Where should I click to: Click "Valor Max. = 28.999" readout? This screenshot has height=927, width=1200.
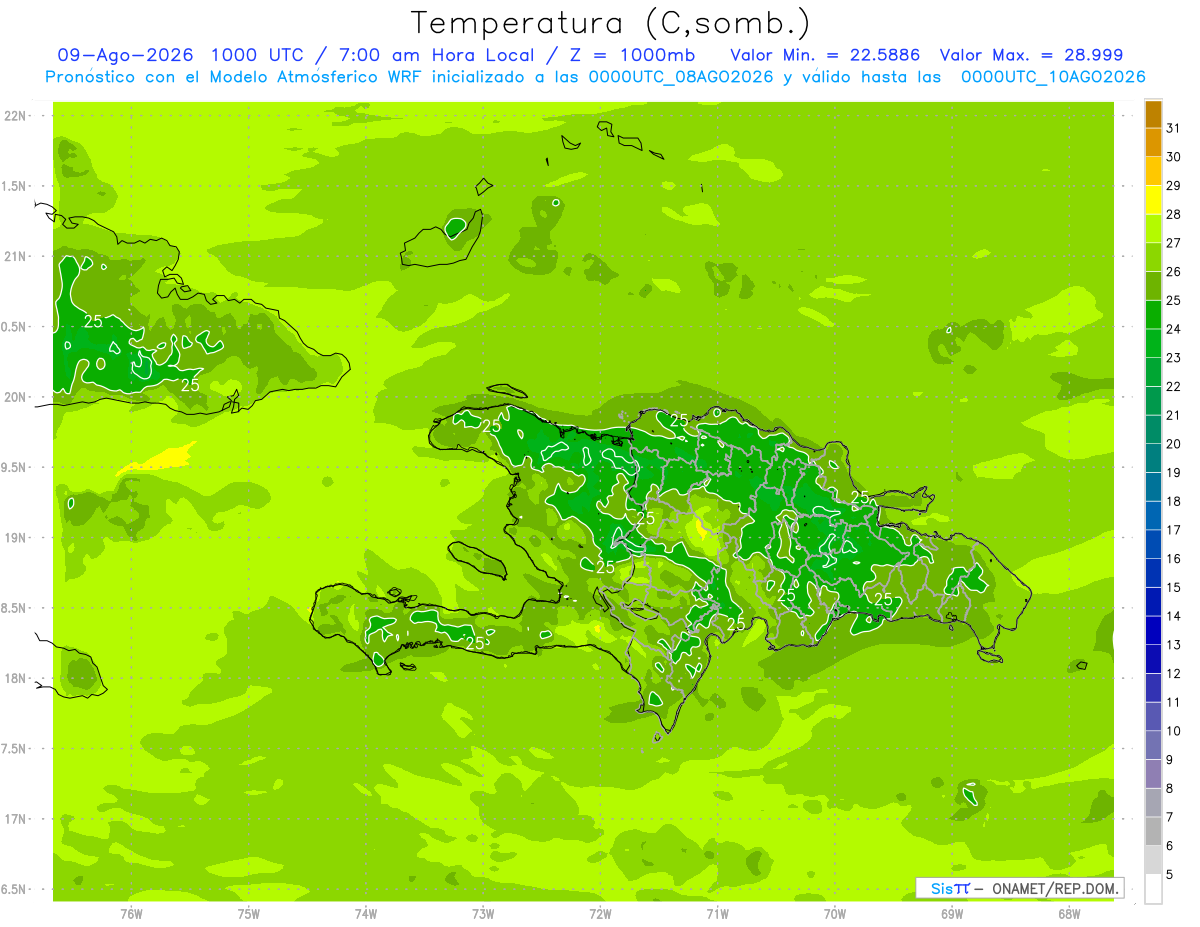1034,55
